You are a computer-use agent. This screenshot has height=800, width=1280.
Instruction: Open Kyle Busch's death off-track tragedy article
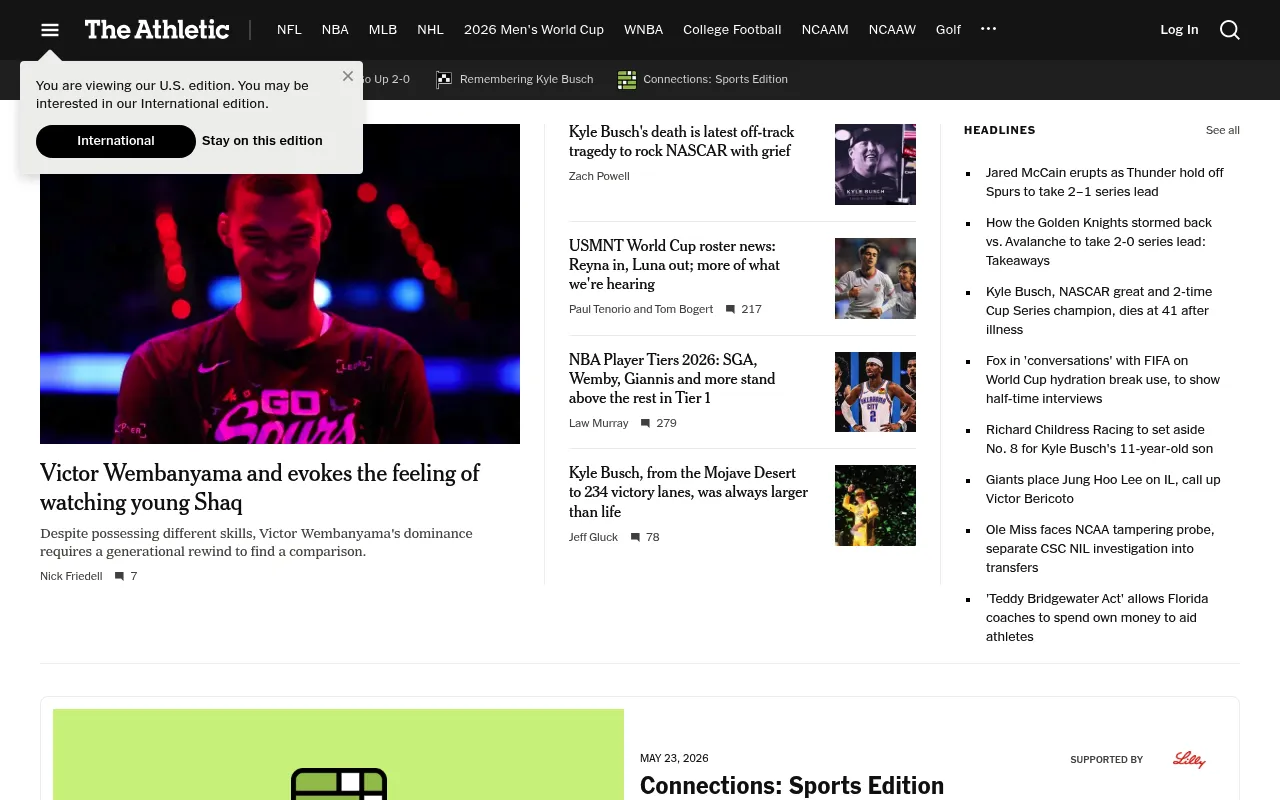(682, 142)
